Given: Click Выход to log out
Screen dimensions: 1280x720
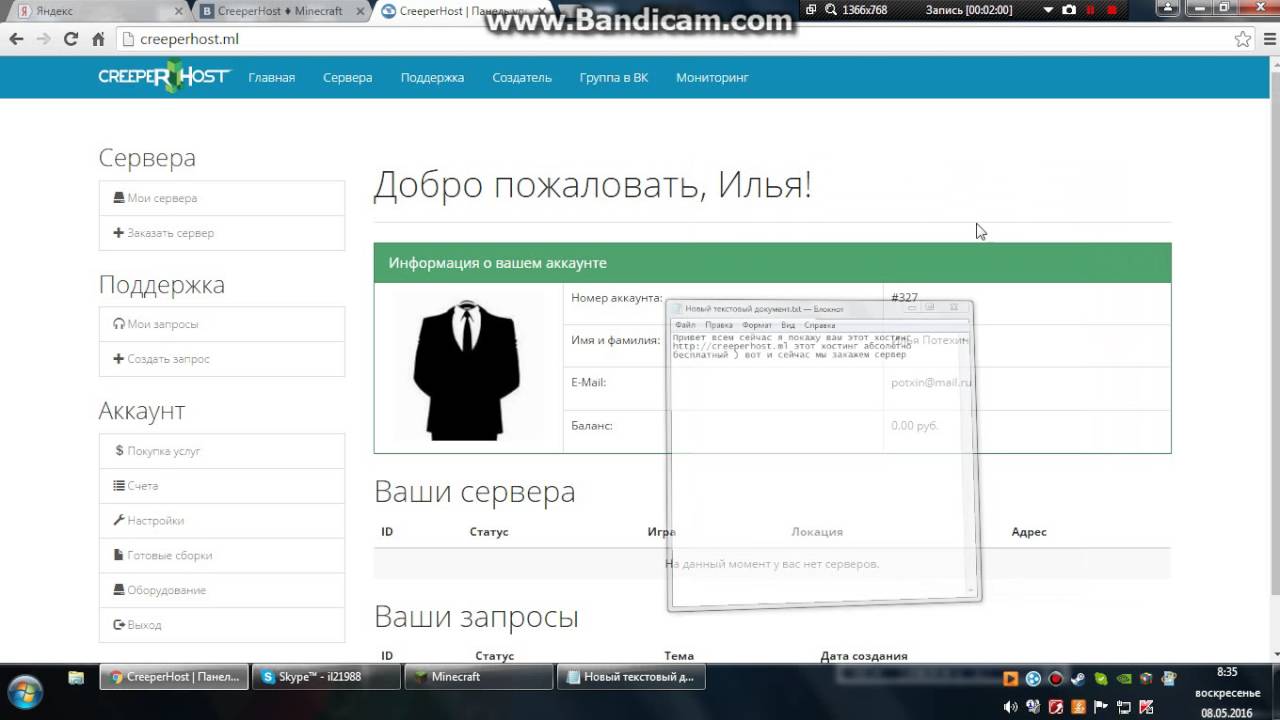Looking at the screenshot, I should [222, 625].
